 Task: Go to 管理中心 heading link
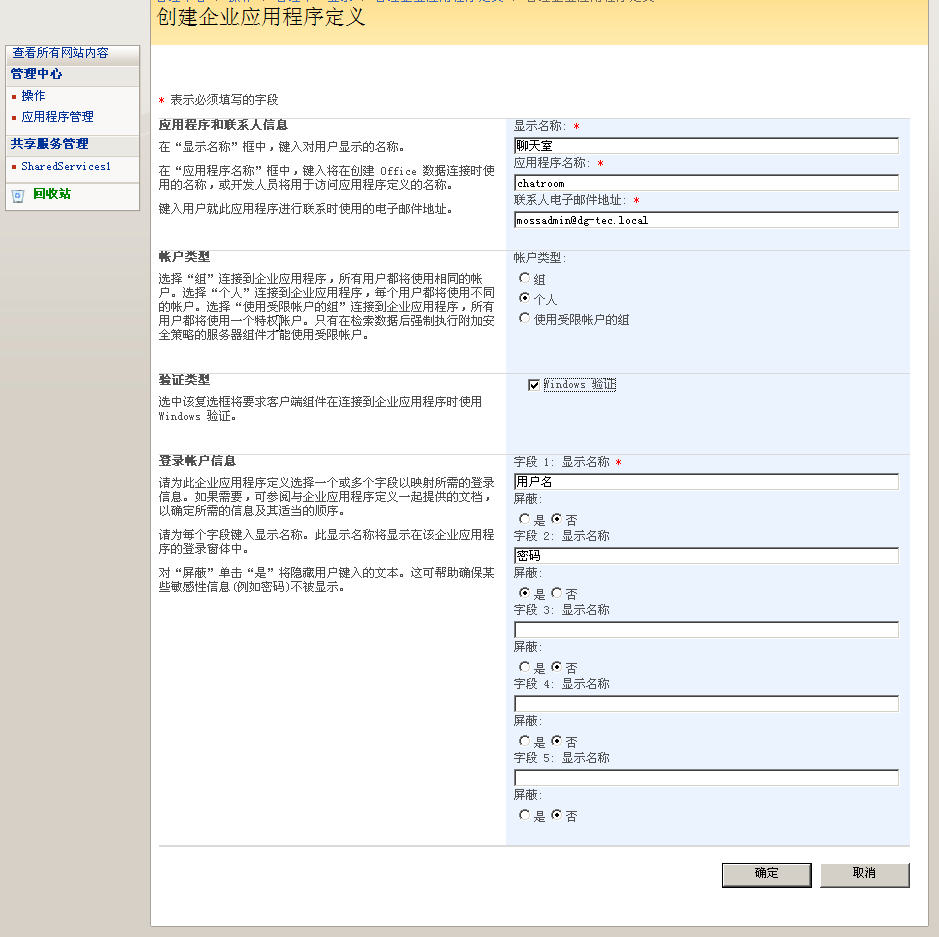click(36, 74)
